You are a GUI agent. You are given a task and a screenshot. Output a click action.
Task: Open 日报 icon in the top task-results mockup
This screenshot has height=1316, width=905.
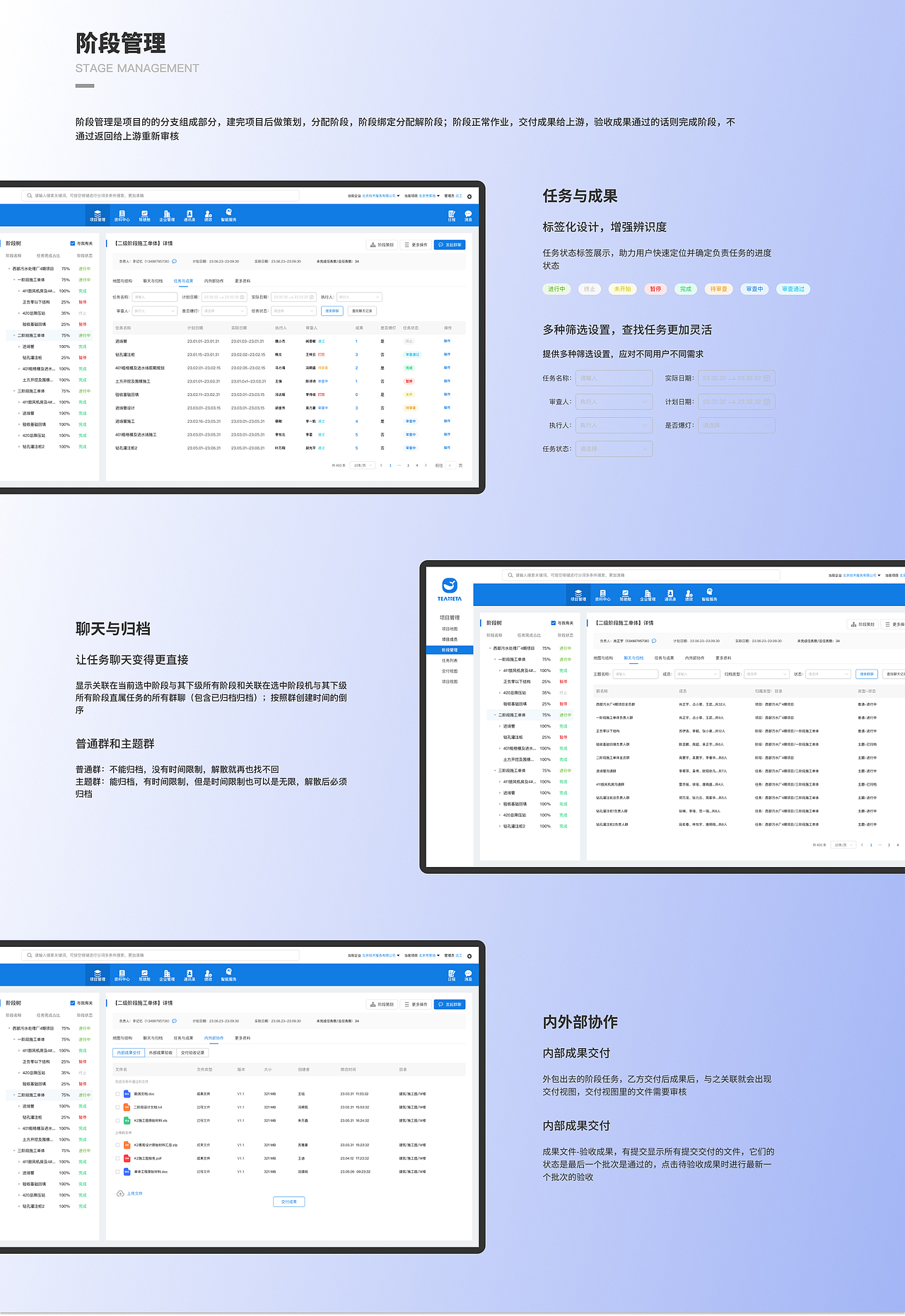pos(452,216)
